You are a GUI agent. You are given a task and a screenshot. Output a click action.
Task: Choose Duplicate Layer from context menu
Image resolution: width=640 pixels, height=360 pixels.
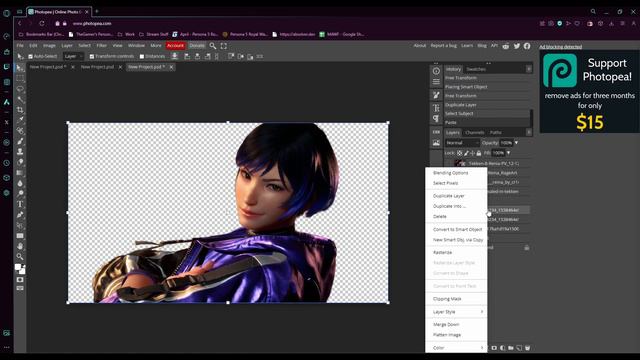tap(449, 196)
